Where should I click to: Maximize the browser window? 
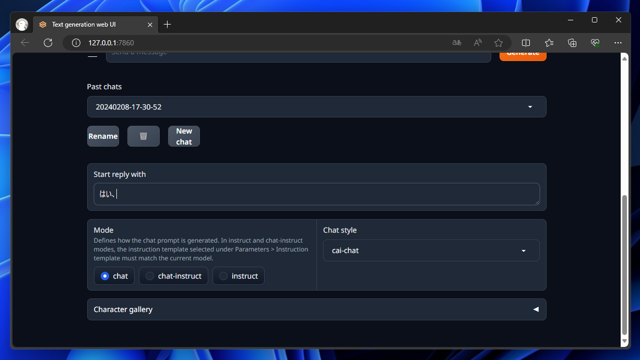(x=595, y=20)
